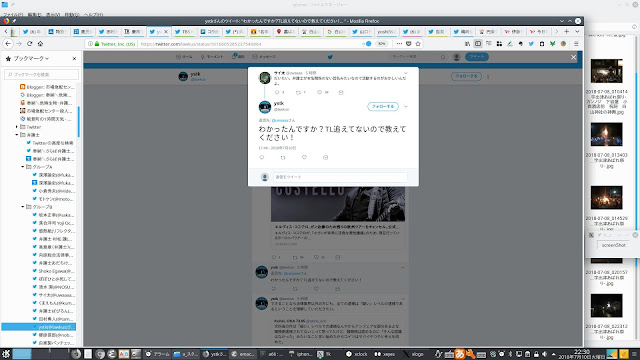Open the Firefox hamburger menu
This screenshot has width=640, height=360.
(576, 44)
